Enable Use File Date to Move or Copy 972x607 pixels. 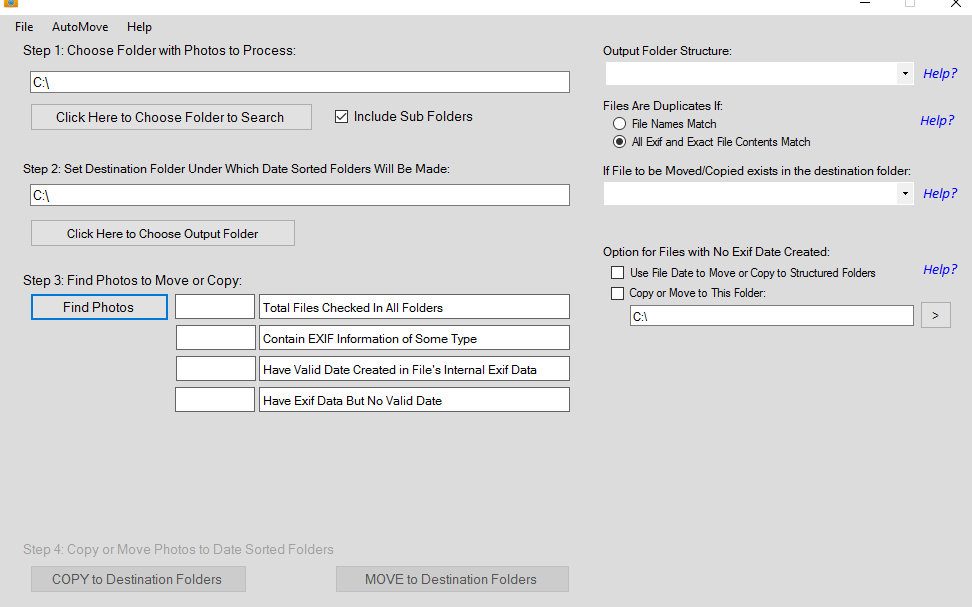(x=617, y=273)
